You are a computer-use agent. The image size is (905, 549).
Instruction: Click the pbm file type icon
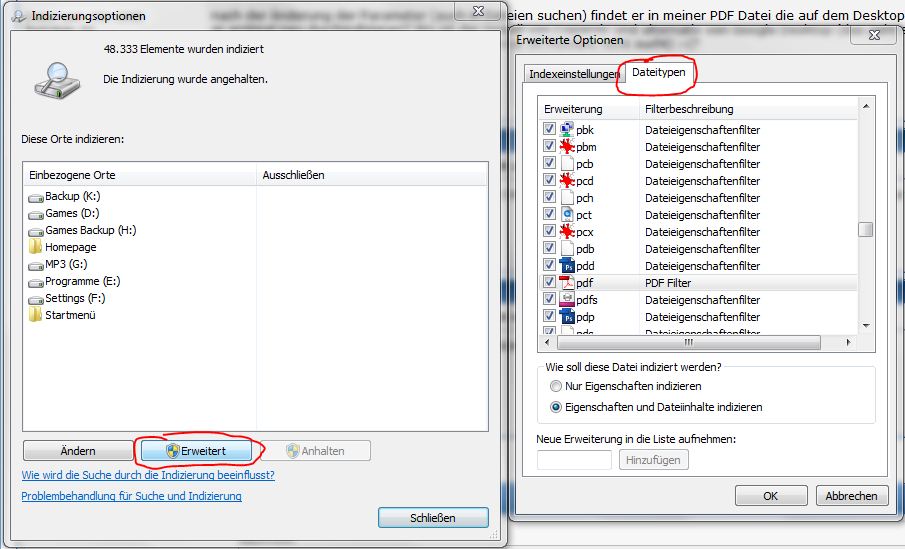click(x=567, y=146)
